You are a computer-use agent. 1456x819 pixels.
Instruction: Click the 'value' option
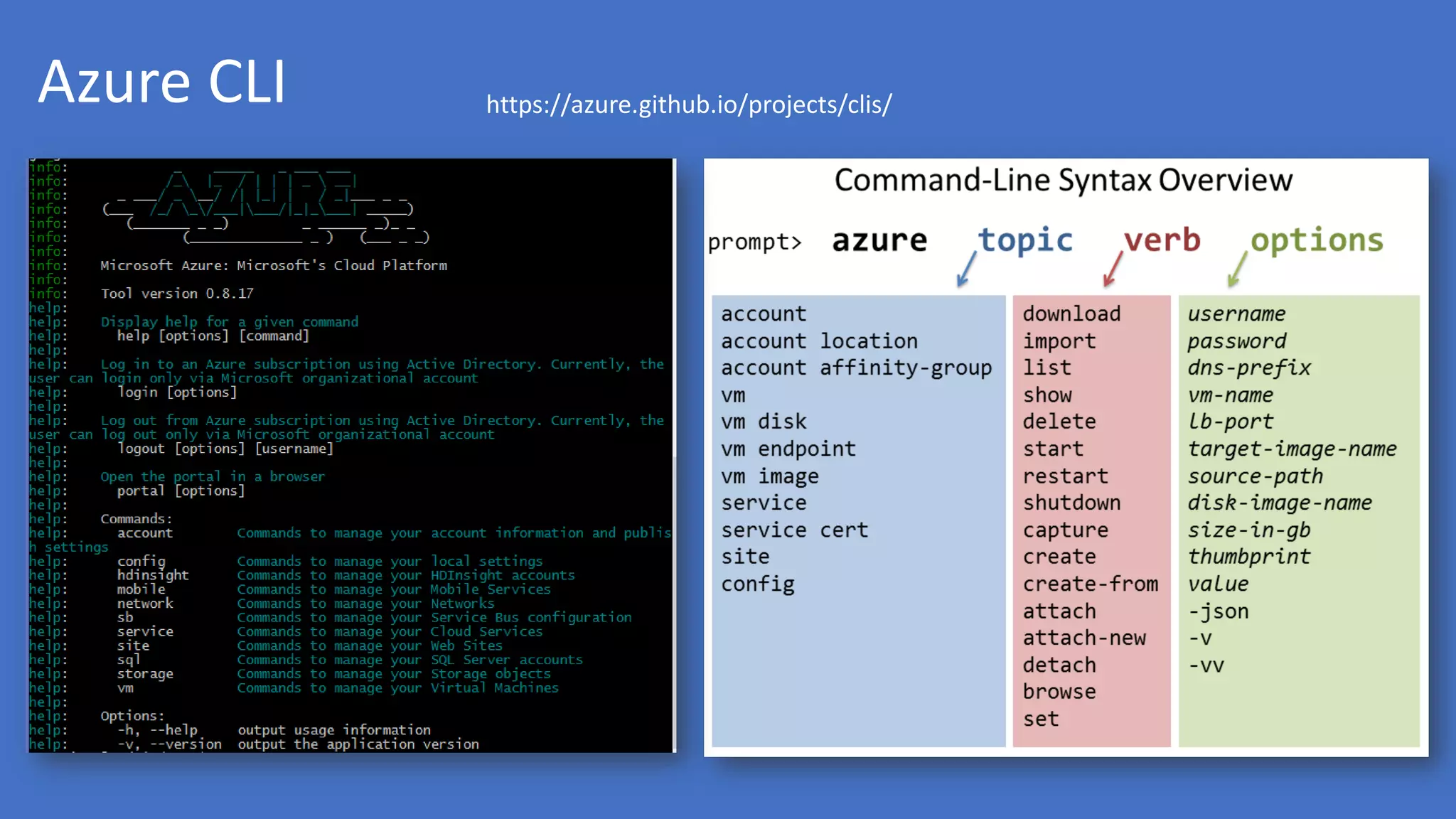(1218, 584)
